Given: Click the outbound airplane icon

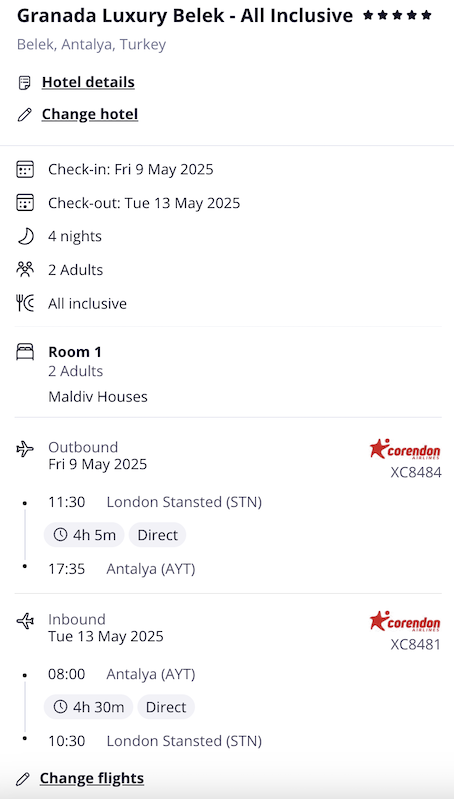Looking at the screenshot, I should click(x=25, y=449).
